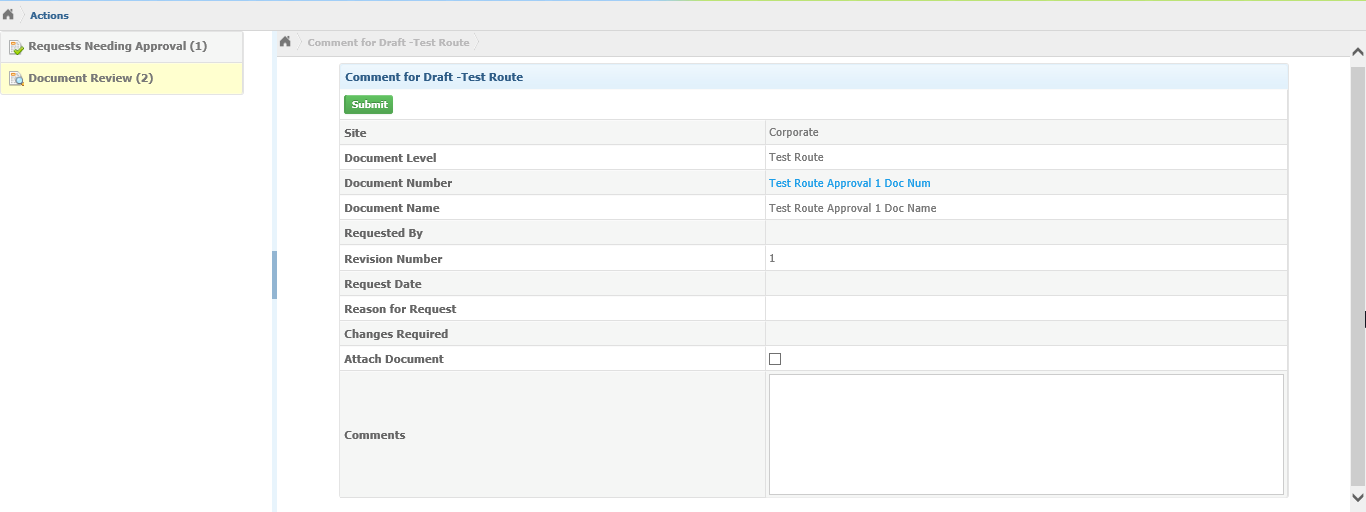The width and height of the screenshot is (1366, 512).
Task: Click the Document Review magnifier icon
Action: coord(16,78)
